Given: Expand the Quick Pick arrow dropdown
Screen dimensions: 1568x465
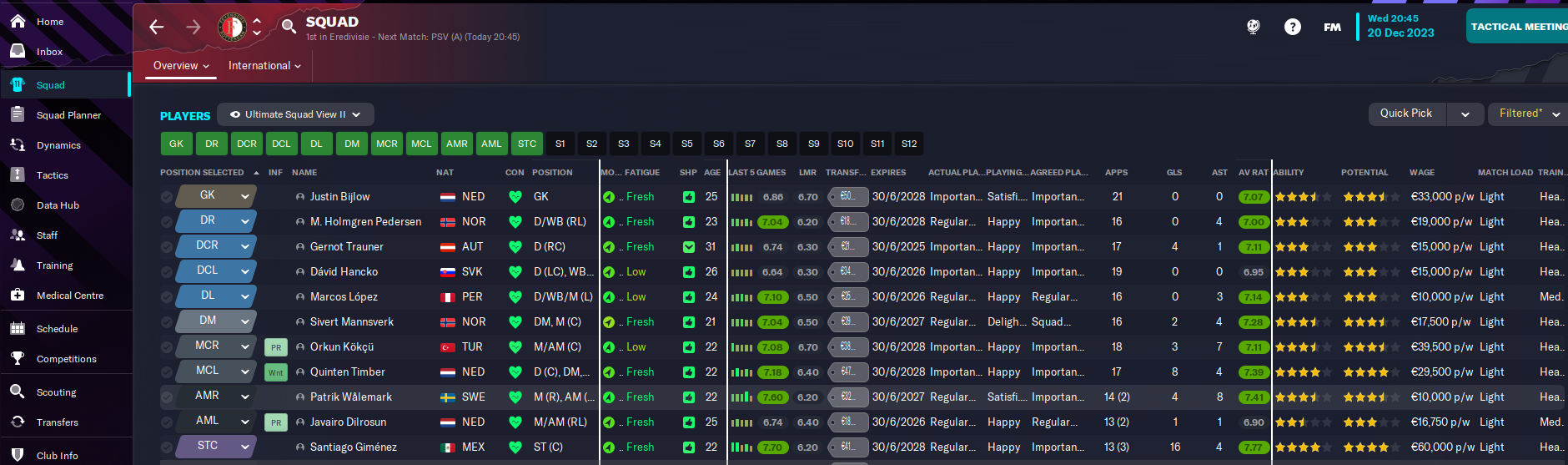Looking at the screenshot, I should (1465, 114).
